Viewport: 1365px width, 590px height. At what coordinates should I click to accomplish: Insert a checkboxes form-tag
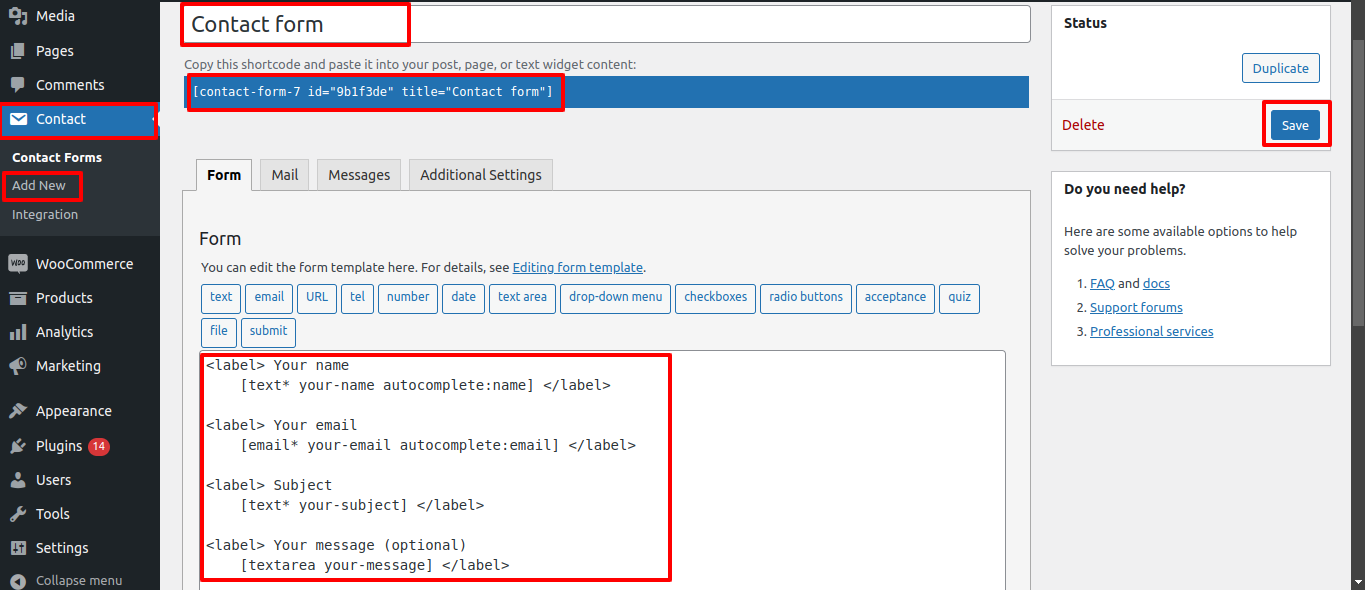coord(716,297)
